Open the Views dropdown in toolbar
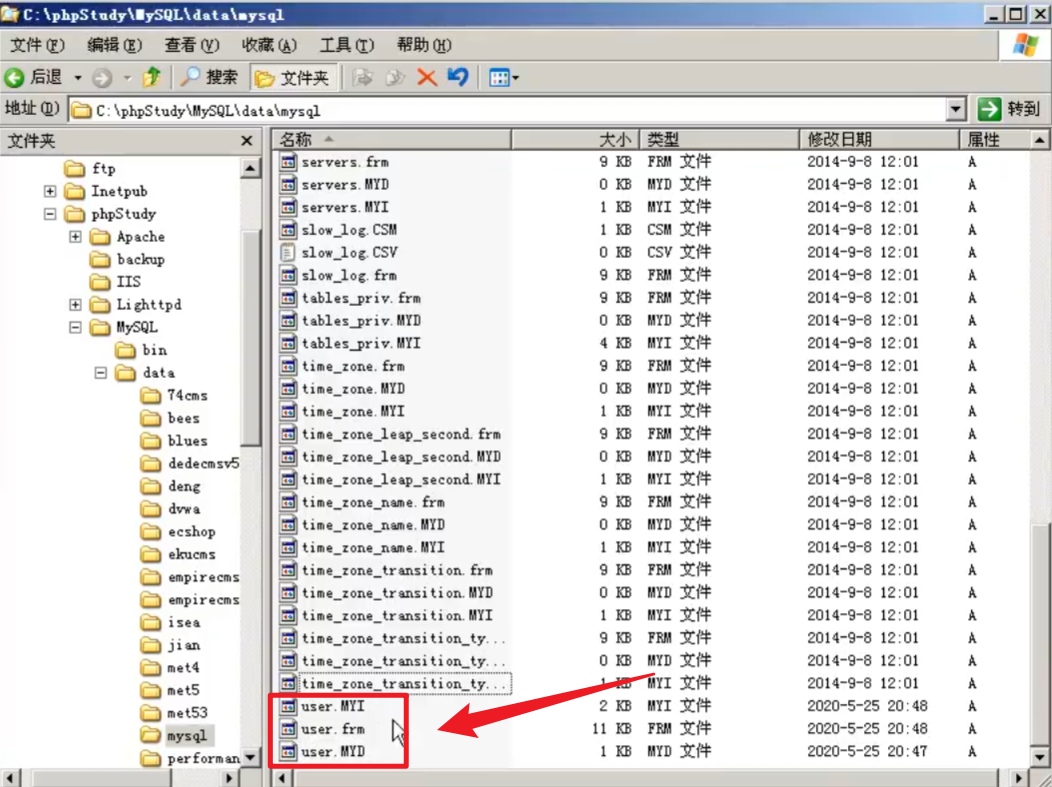Viewport: 1052px width, 787px height. [x=505, y=77]
